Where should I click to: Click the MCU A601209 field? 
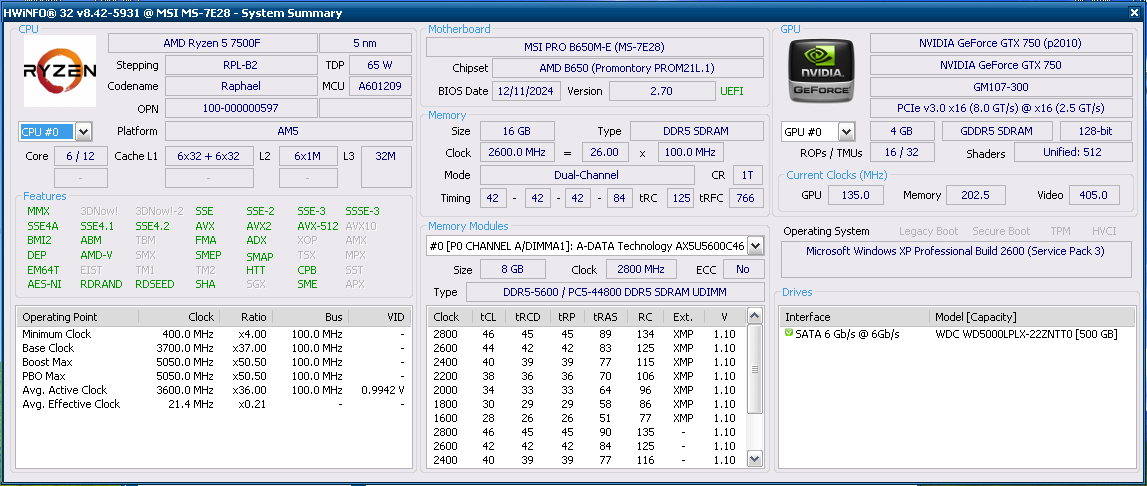tap(380, 86)
